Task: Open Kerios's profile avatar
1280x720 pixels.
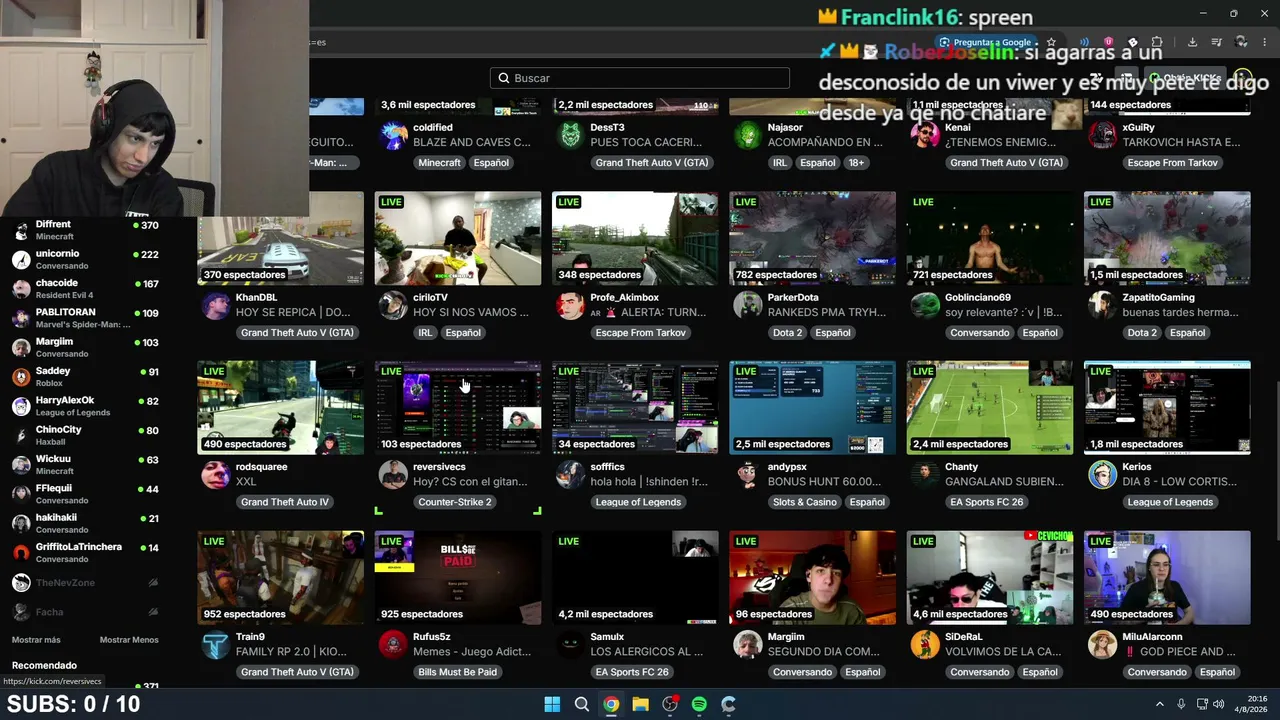Action: (x=1102, y=474)
